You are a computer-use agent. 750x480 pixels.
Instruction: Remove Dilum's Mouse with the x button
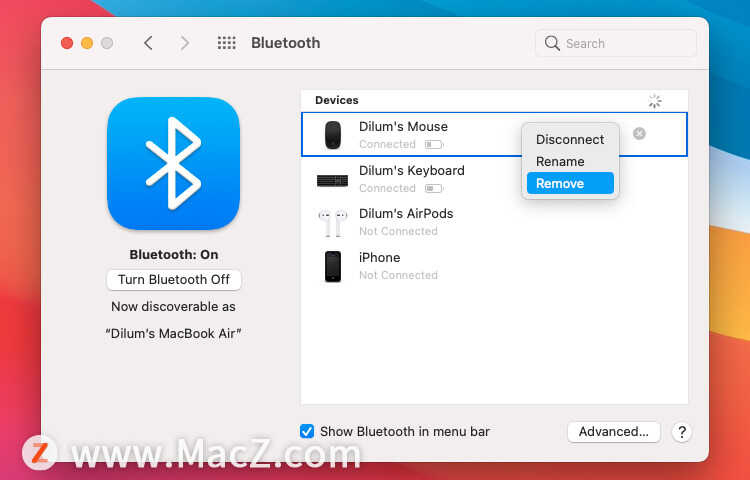pyautogui.click(x=639, y=133)
